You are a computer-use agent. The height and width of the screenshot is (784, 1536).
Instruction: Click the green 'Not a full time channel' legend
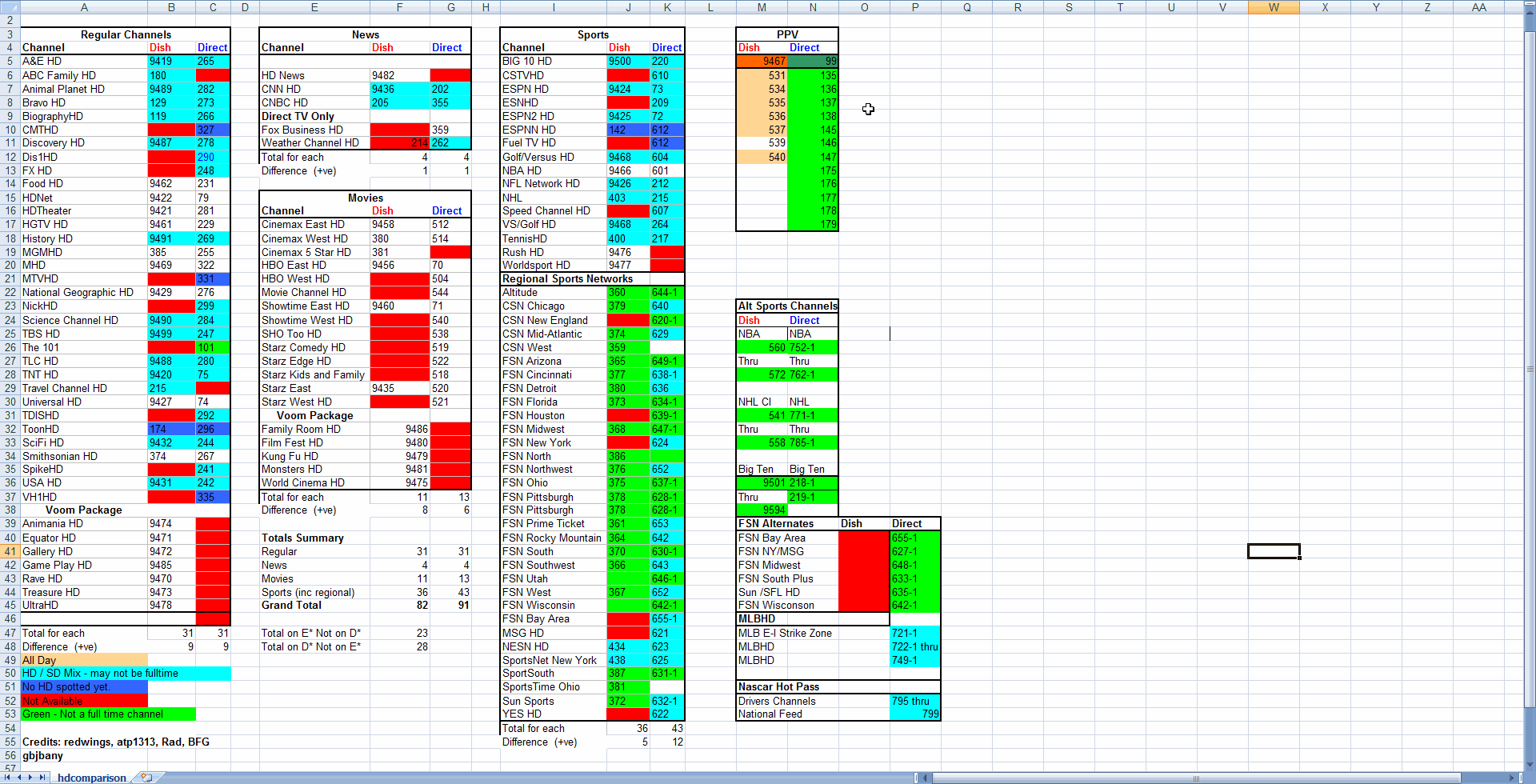107,714
